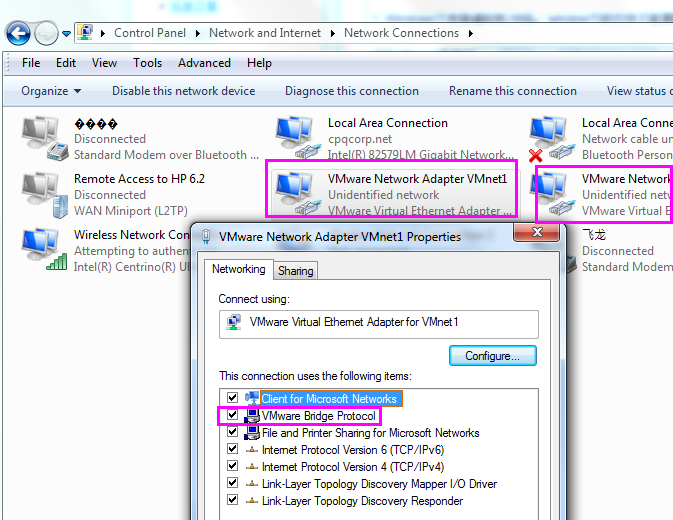673x520 pixels.
Task: Click View status toolbar command
Action: click(639, 91)
